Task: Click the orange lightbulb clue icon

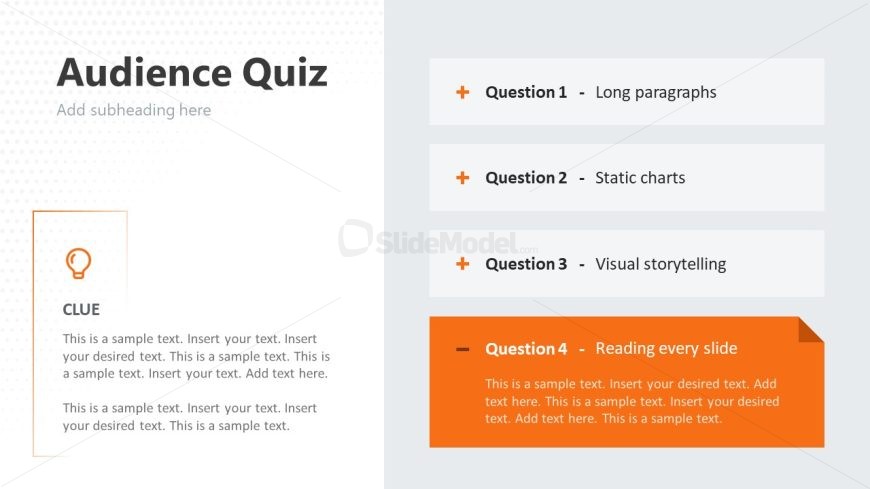Action: pos(78,263)
